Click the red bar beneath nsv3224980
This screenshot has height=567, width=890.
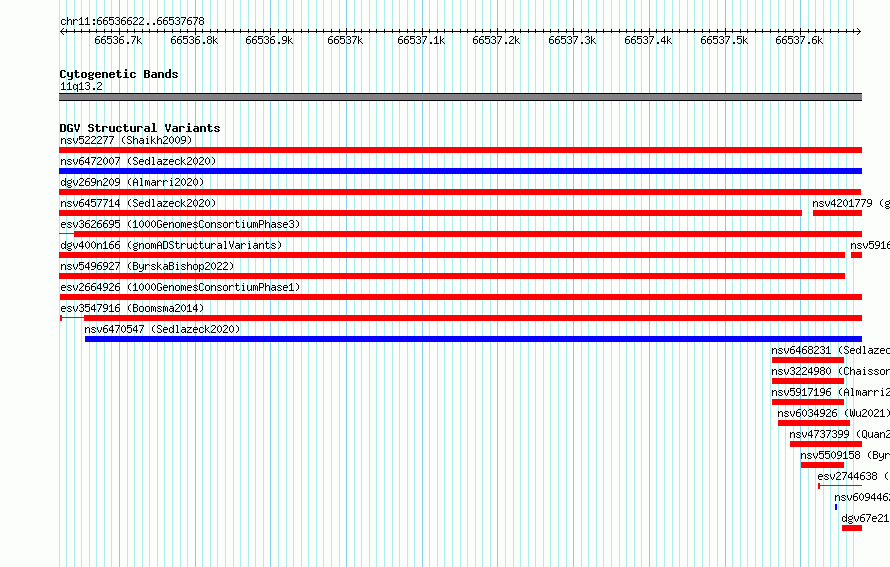[808, 381]
